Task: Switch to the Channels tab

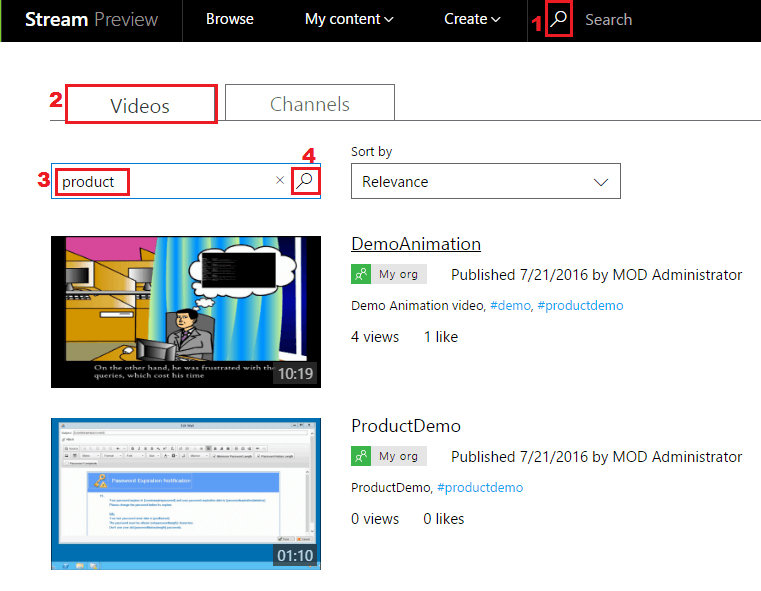Action: pyautogui.click(x=310, y=104)
